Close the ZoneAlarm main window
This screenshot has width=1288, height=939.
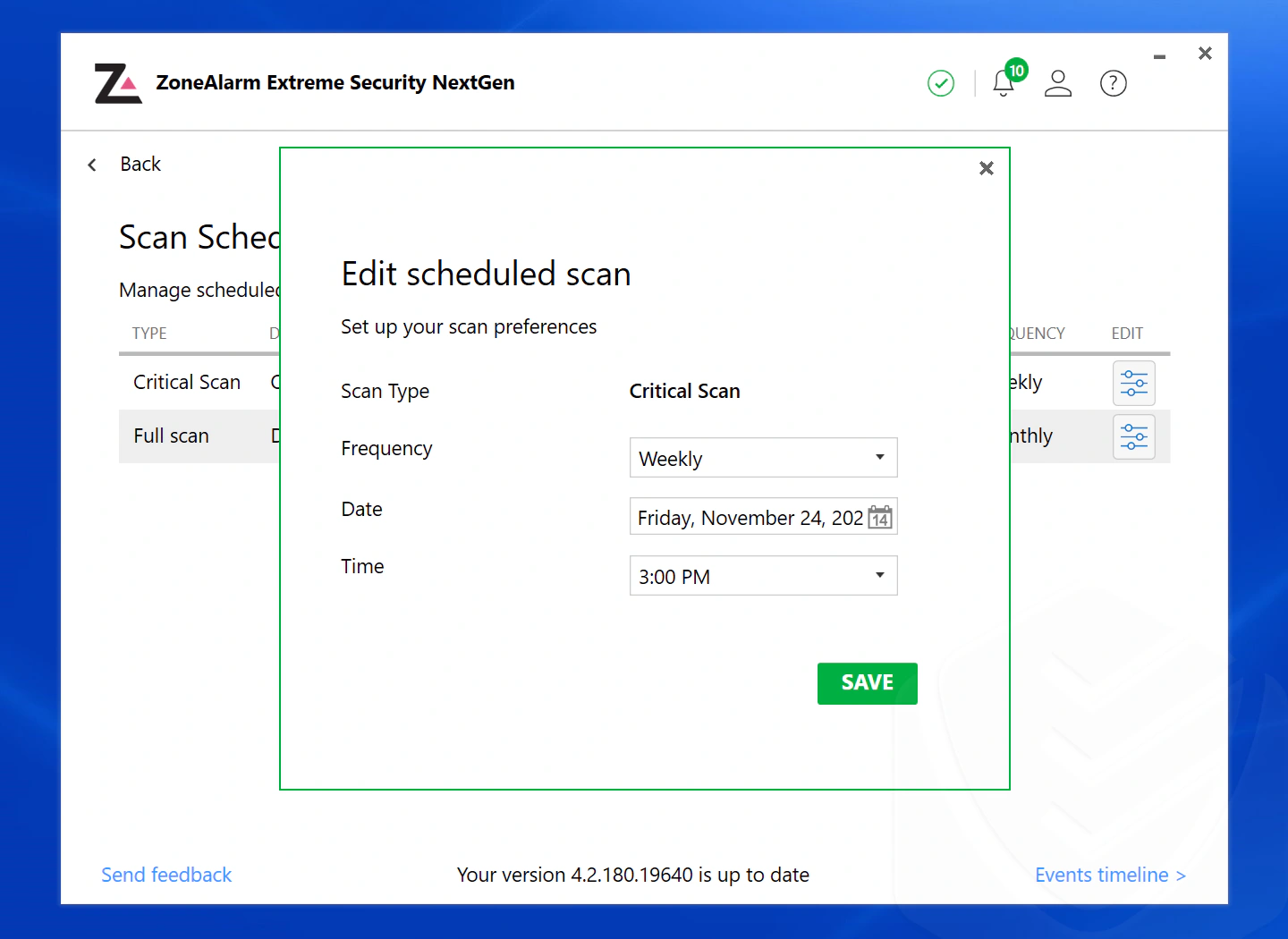pos(1205,54)
